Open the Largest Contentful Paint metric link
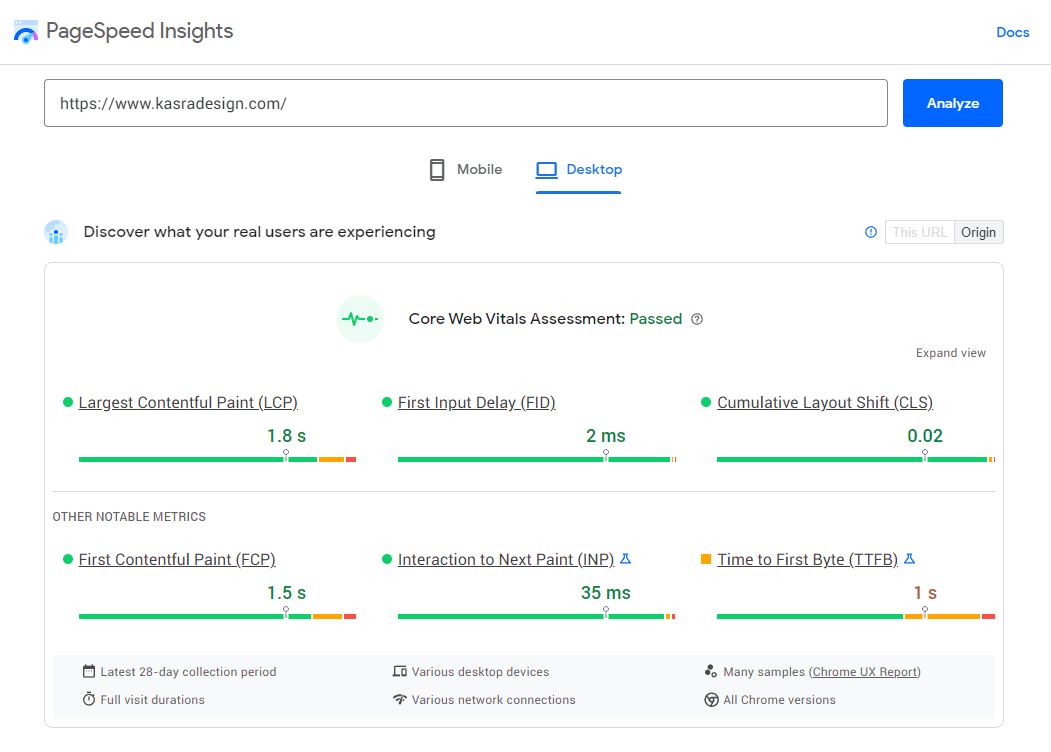The width and height of the screenshot is (1051, 752). point(187,402)
